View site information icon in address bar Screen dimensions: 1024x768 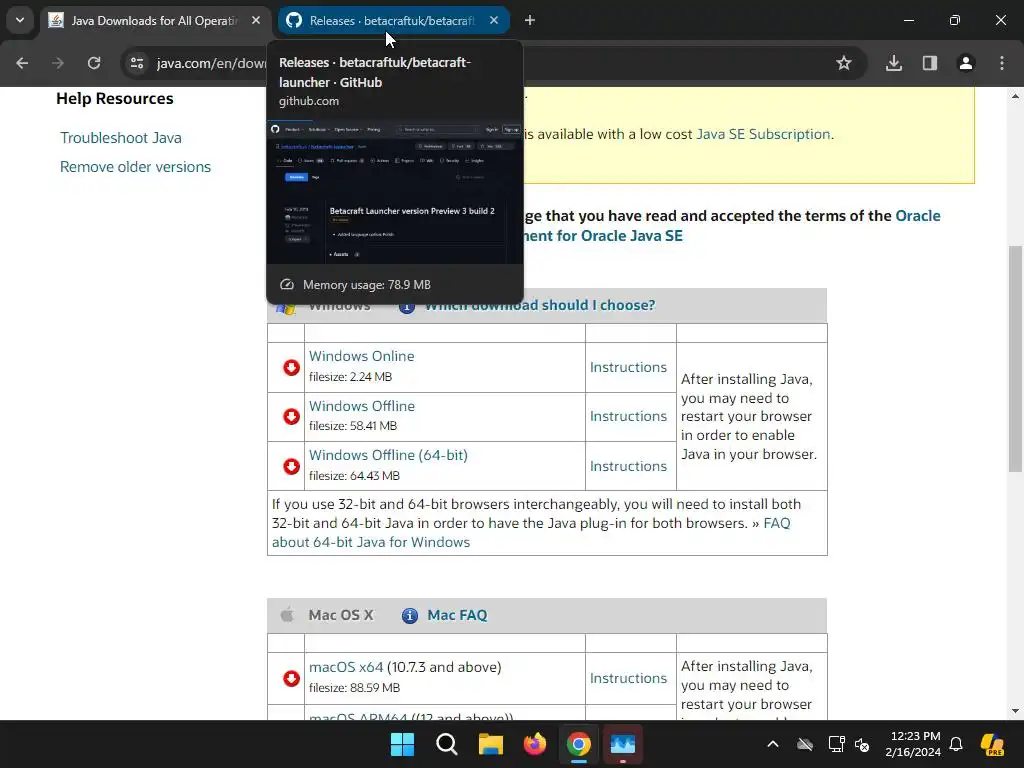137,63
